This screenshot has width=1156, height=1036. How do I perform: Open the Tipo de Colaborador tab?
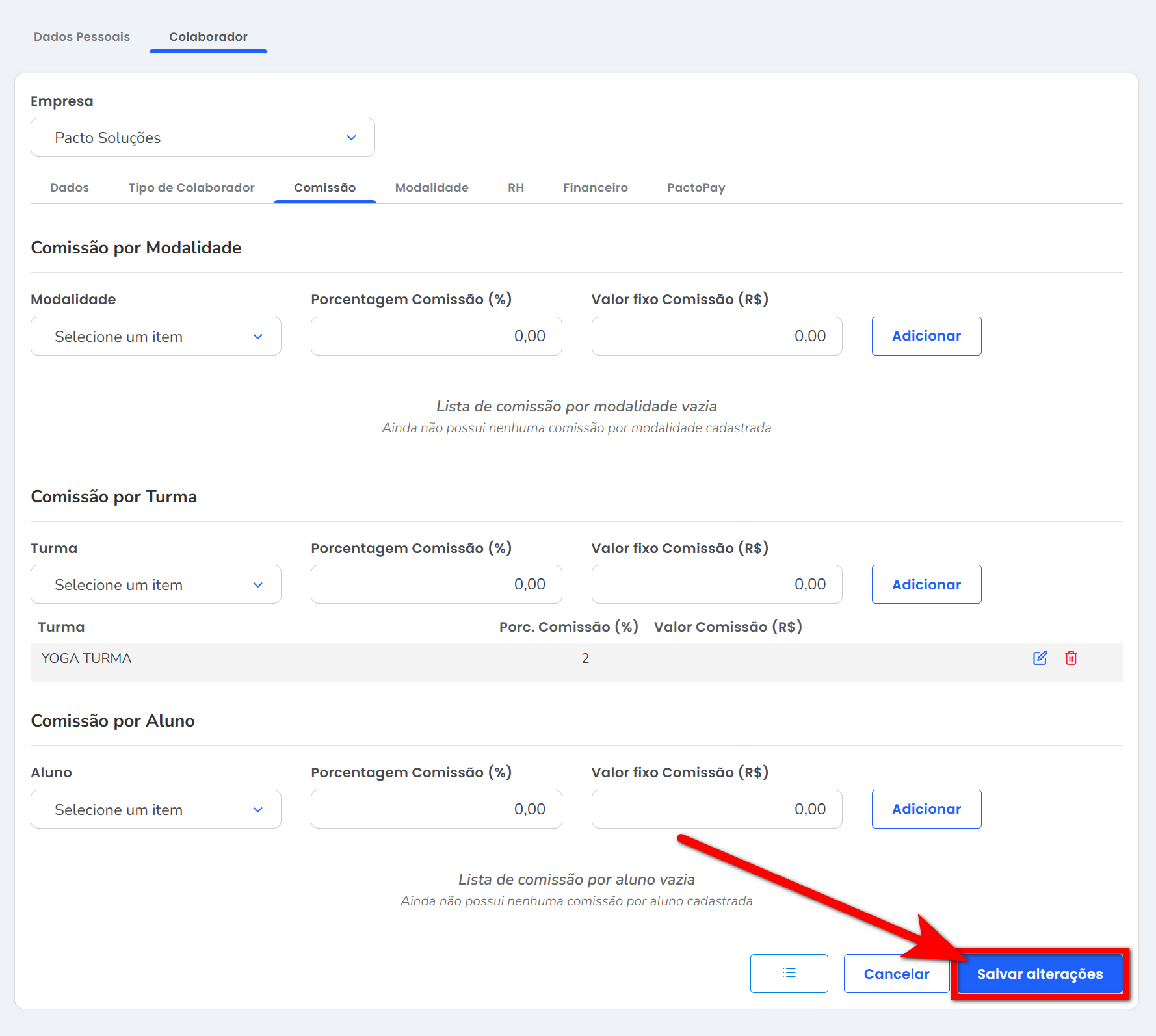click(x=191, y=188)
